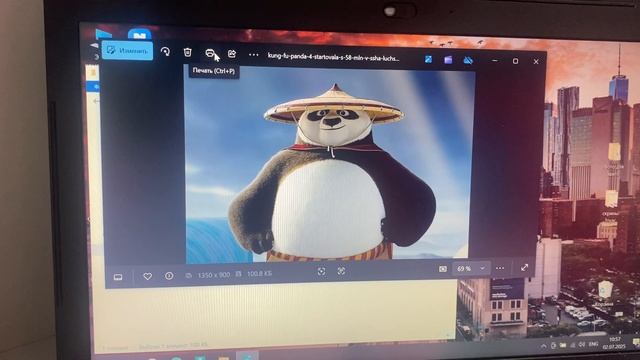The image size is (640, 360).
Task: Click the panda image in the viewer
Action: 329,165
